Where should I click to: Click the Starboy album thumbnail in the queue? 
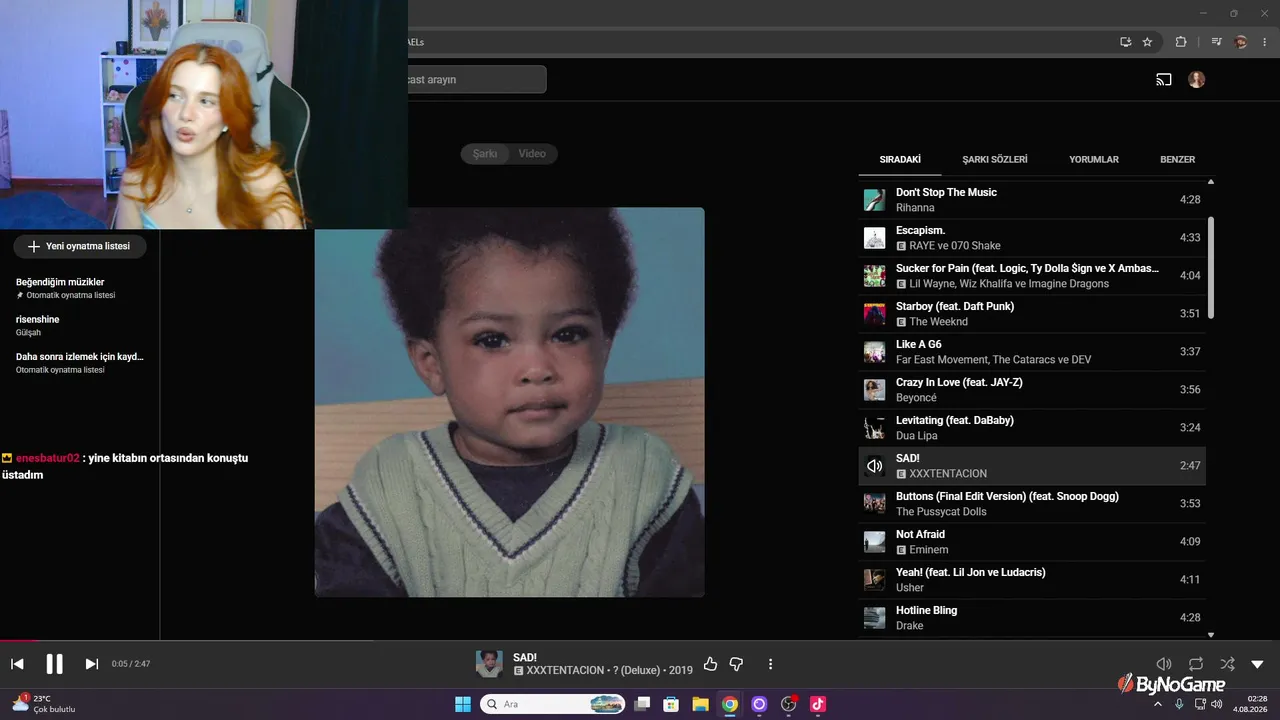(874, 314)
